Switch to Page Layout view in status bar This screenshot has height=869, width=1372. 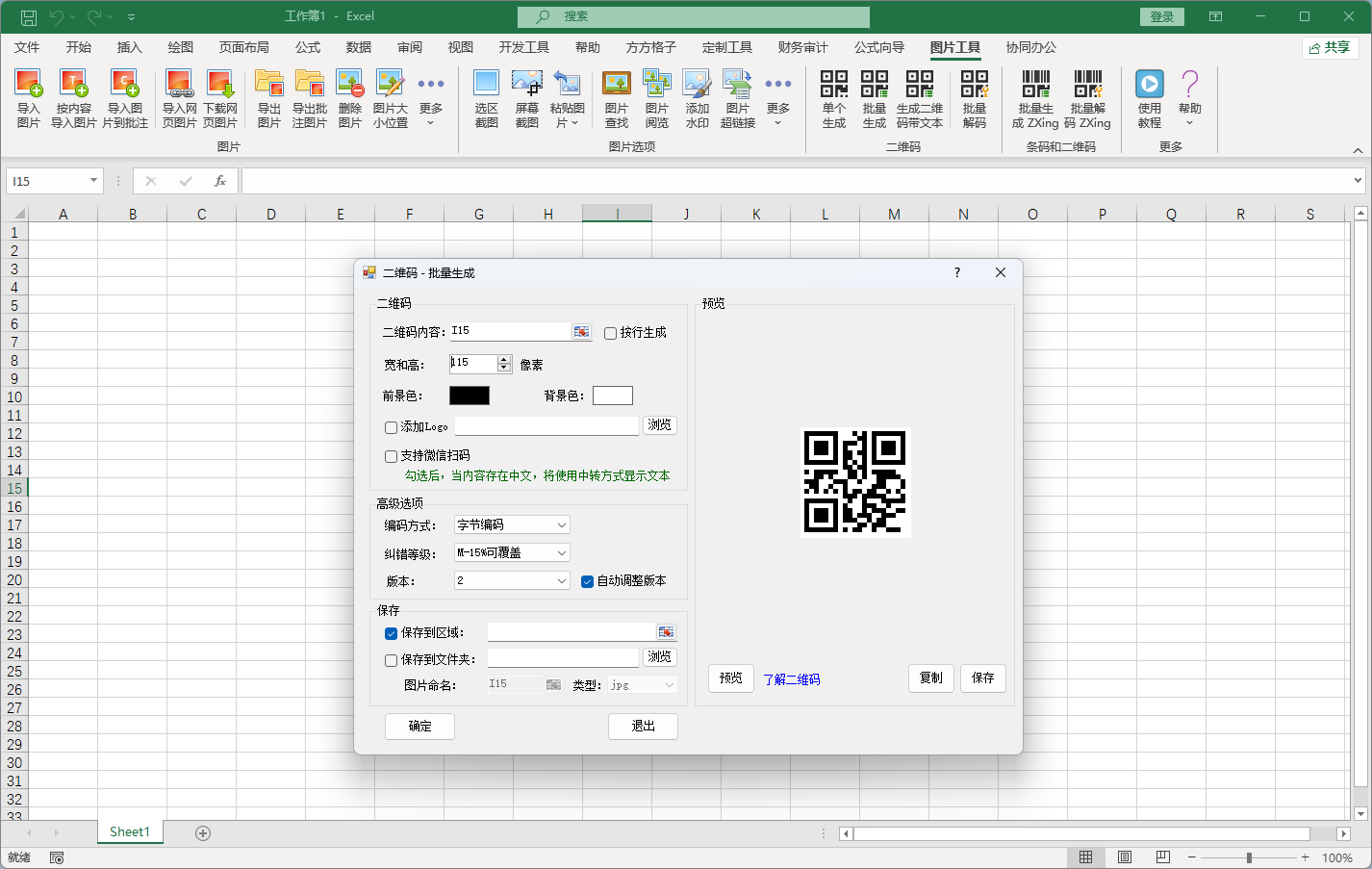coord(1124,857)
